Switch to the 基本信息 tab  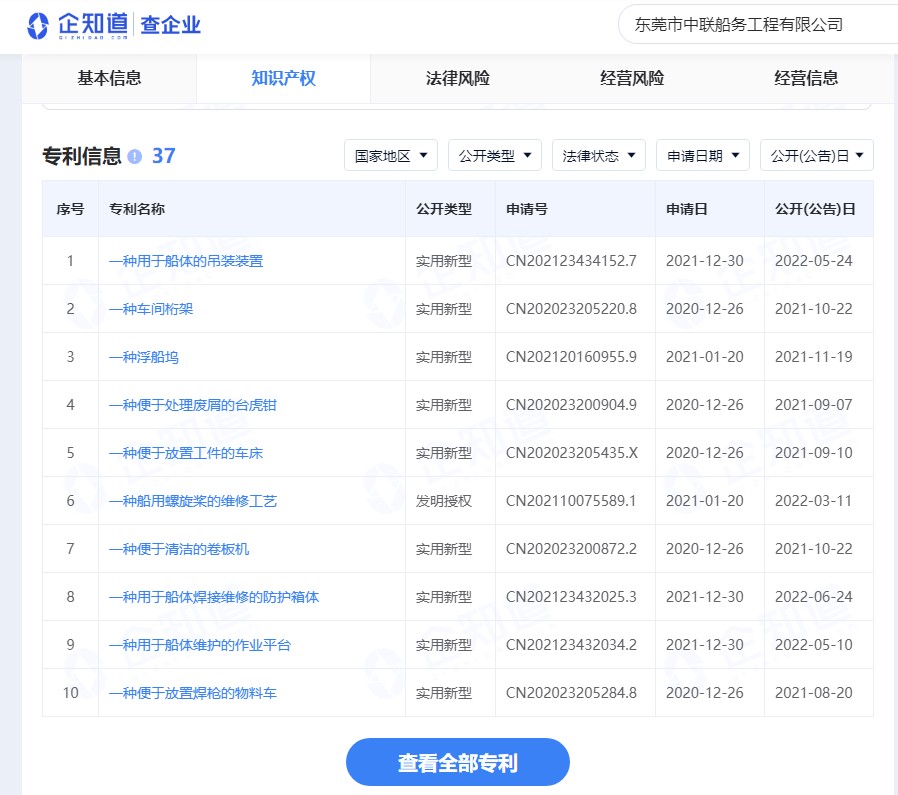(x=109, y=78)
